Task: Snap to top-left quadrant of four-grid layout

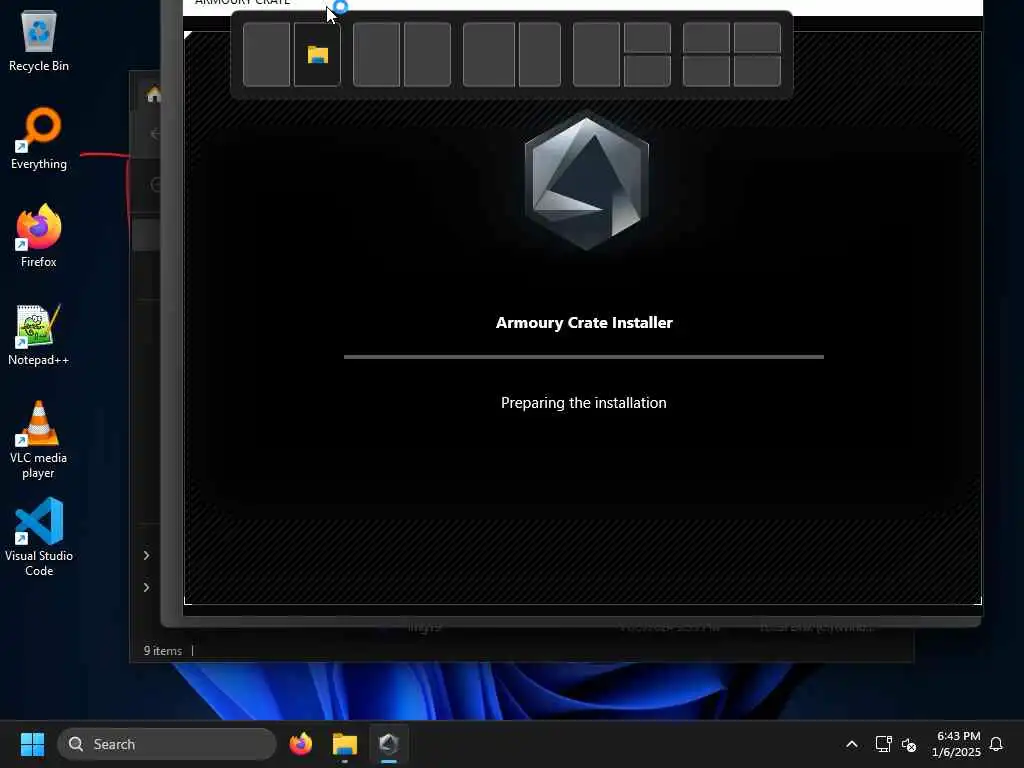Action: 706,37
